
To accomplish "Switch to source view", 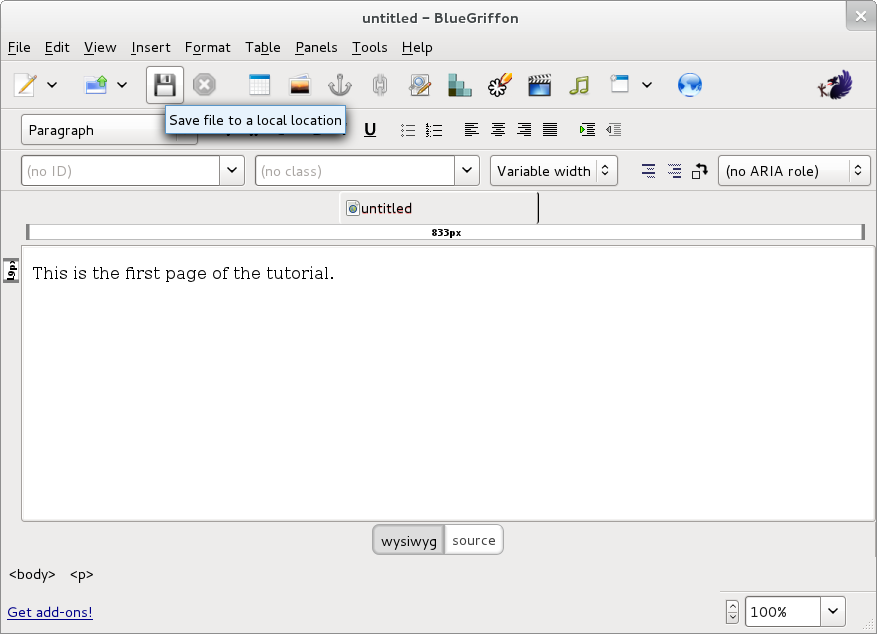I will [473, 540].
